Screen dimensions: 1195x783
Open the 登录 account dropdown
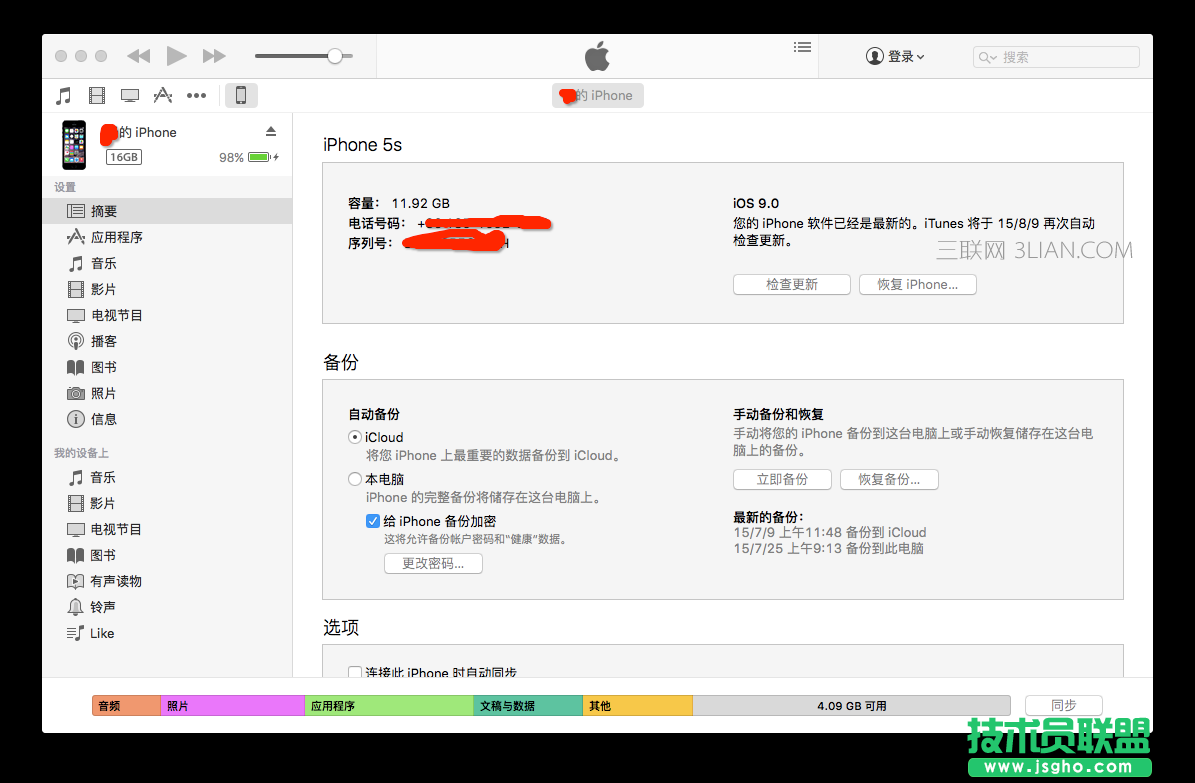[x=896, y=56]
